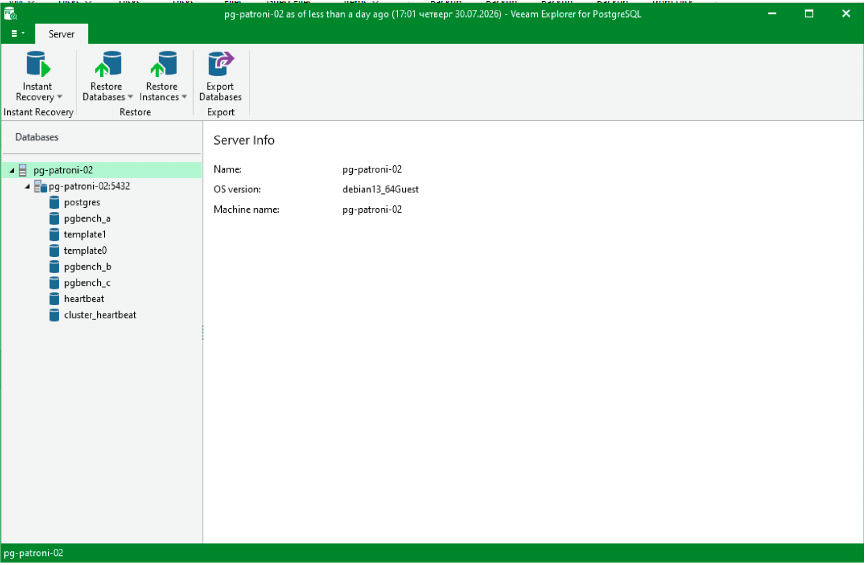This screenshot has height=565, width=865.
Task: Click the Restore Databases icon
Action: (x=108, y=65)
